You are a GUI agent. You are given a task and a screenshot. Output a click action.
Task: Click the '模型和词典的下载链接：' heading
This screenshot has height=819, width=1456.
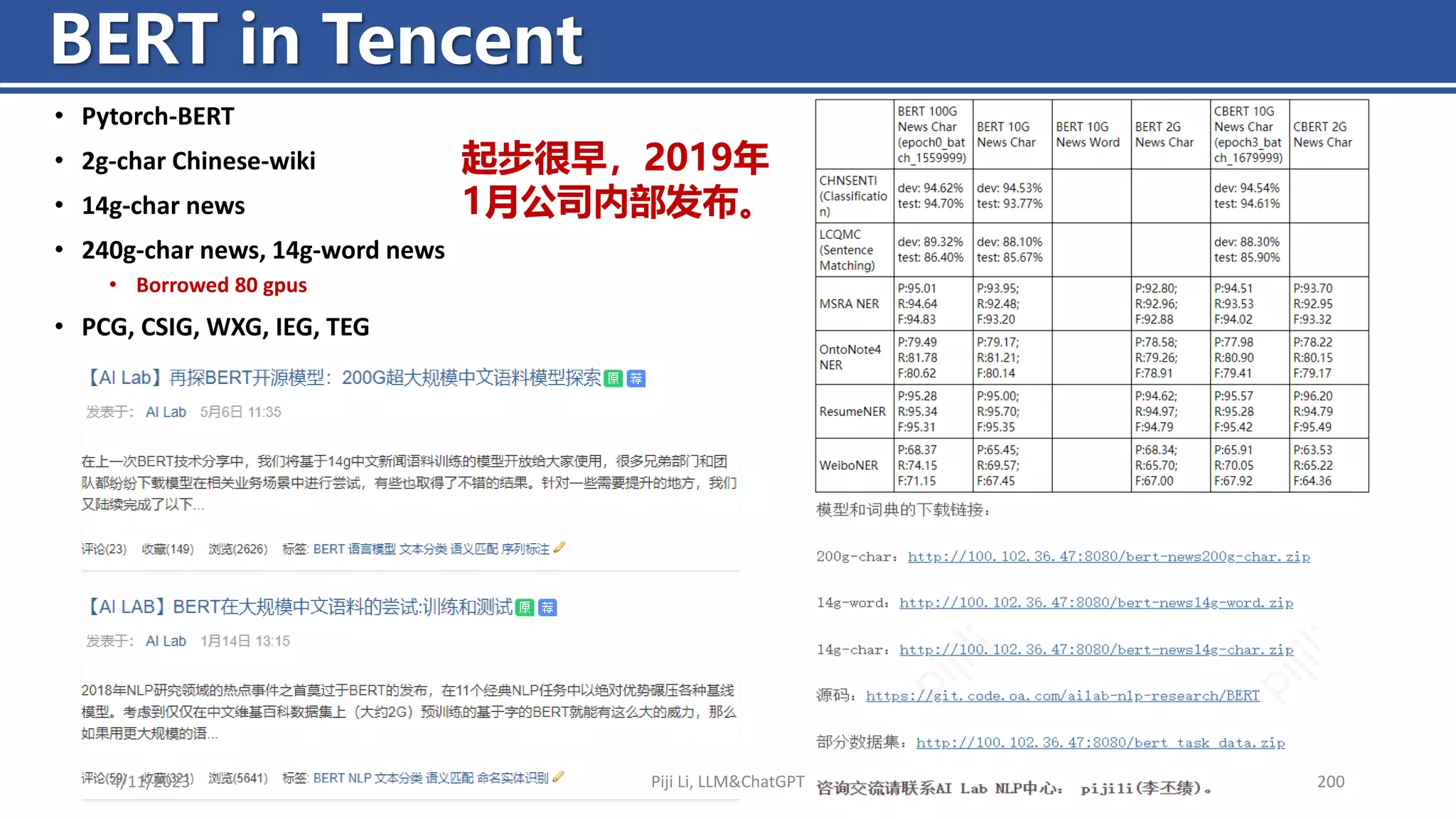[x=904, y=510]
